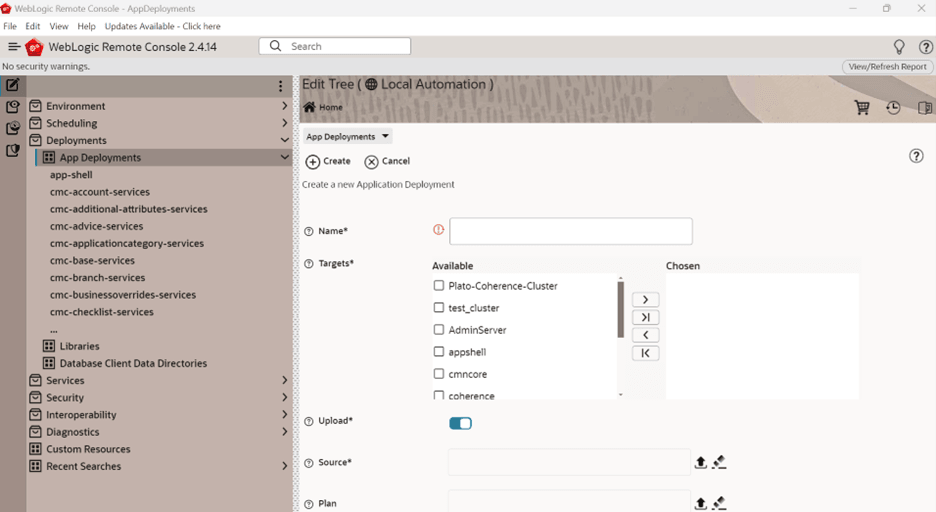Remove all targets from Chosen

(645, 353)
